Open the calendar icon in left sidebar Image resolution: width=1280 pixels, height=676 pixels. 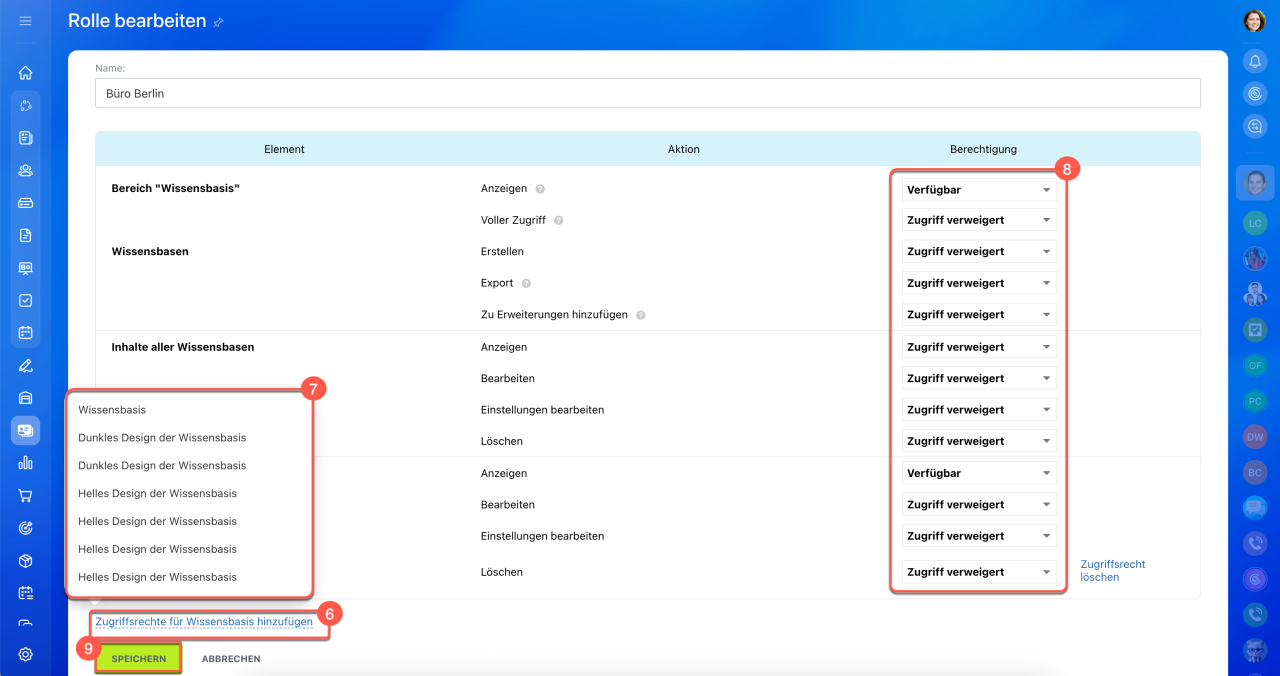pyautogui.click(x=26, y=333)
